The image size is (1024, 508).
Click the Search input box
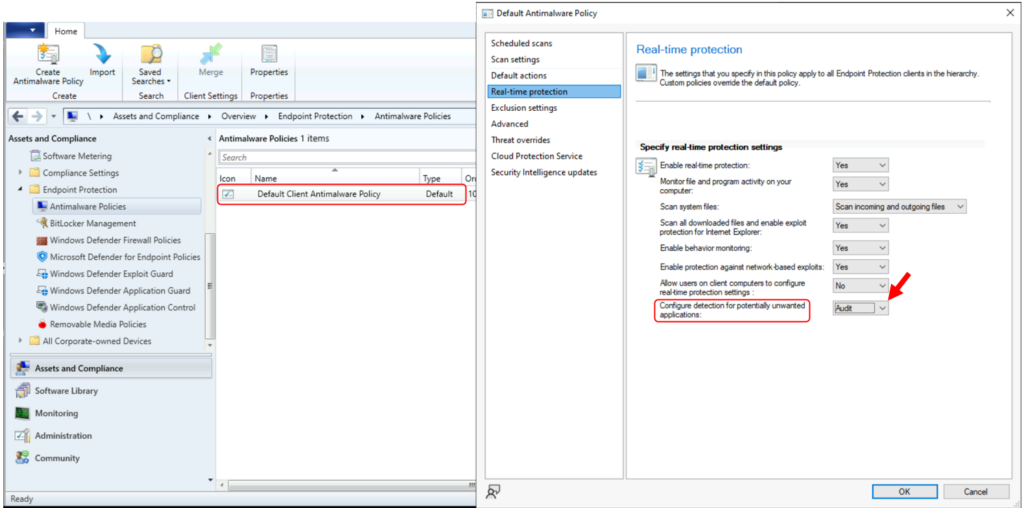346,157
